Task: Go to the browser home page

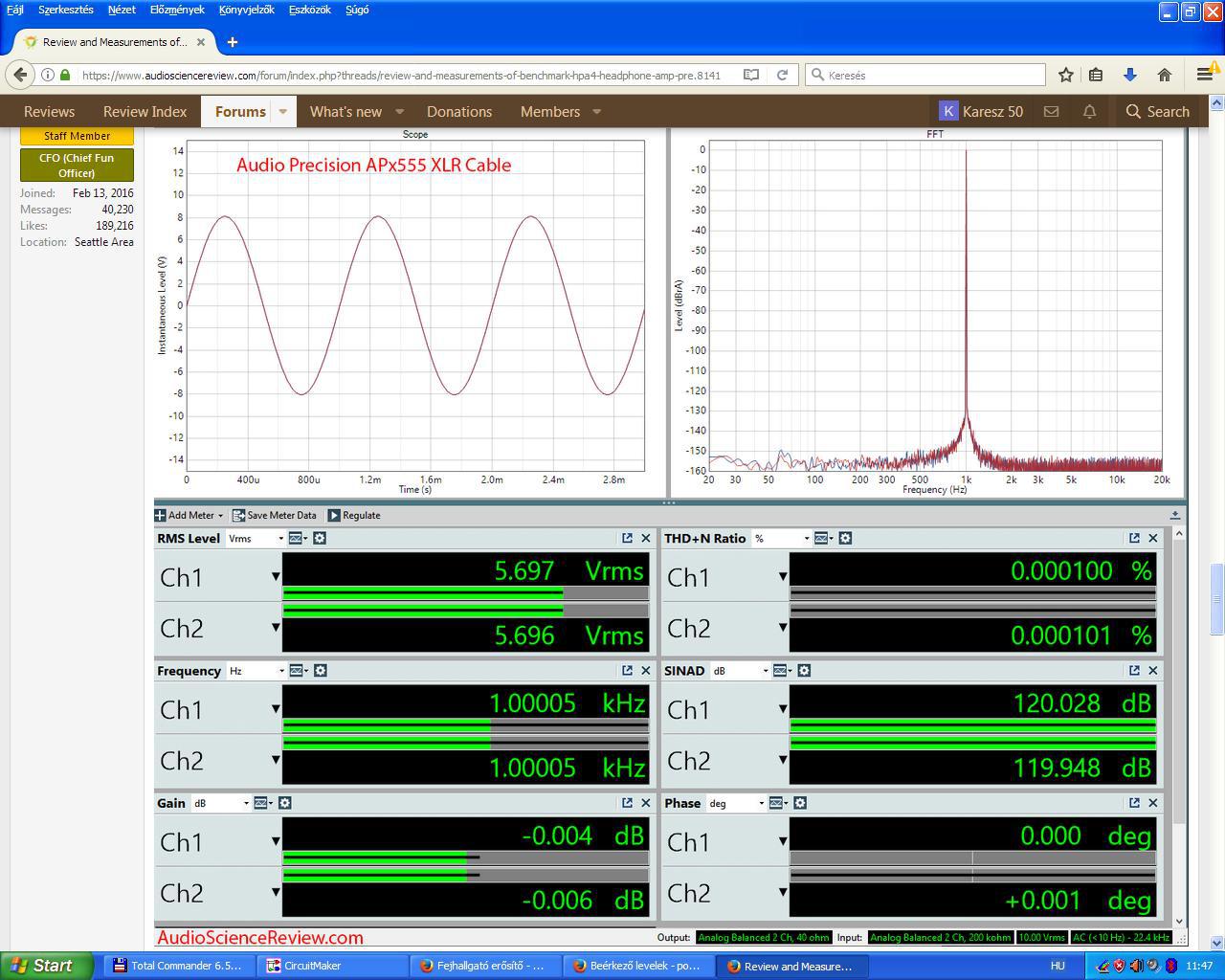Action: (x=1164, y=75)
